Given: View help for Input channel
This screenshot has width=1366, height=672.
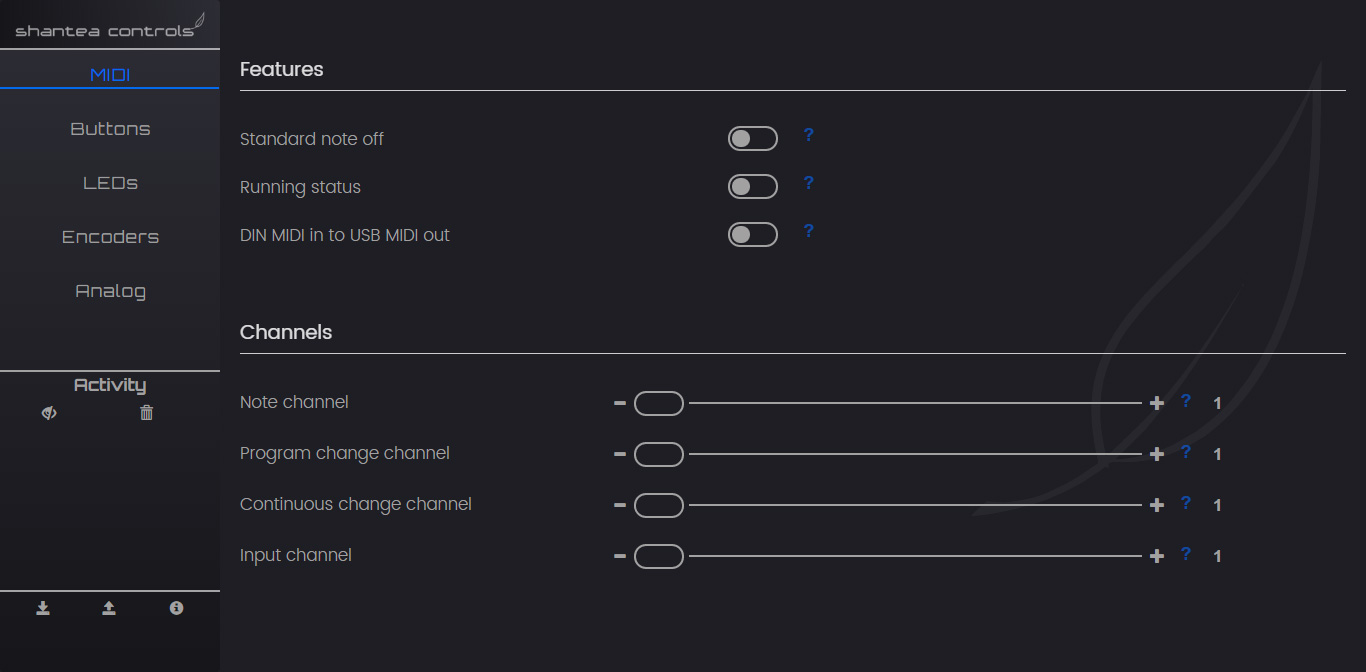Looking at the screenshot, I should click(x=1186, y=553).
